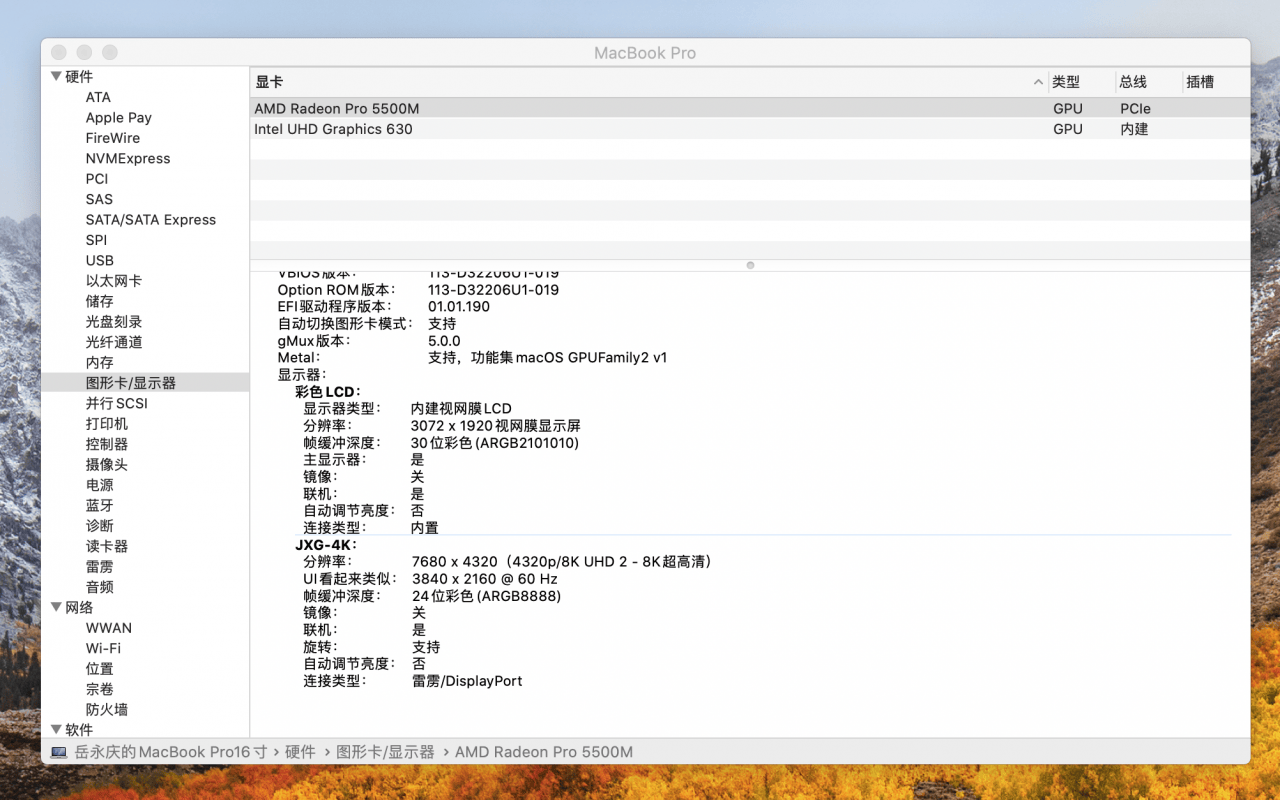Click the 彩色LCD display heading
1280x800 pixels.
coord(327,392)
